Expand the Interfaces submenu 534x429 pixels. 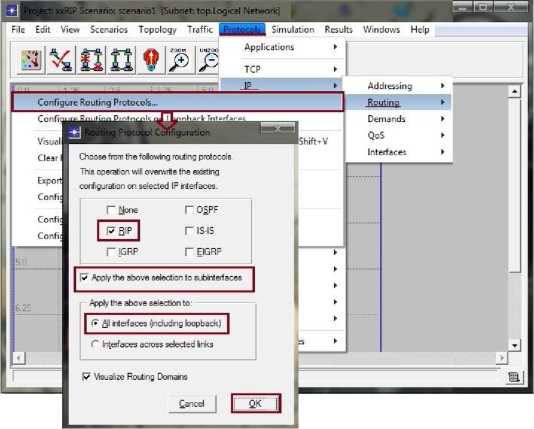399,152
